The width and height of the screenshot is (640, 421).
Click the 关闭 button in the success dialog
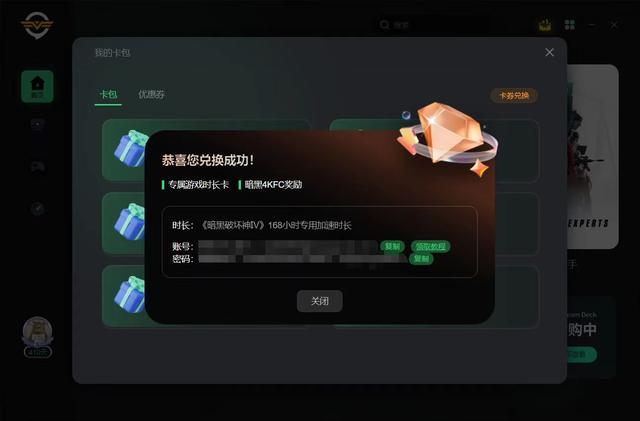(320, 301)
